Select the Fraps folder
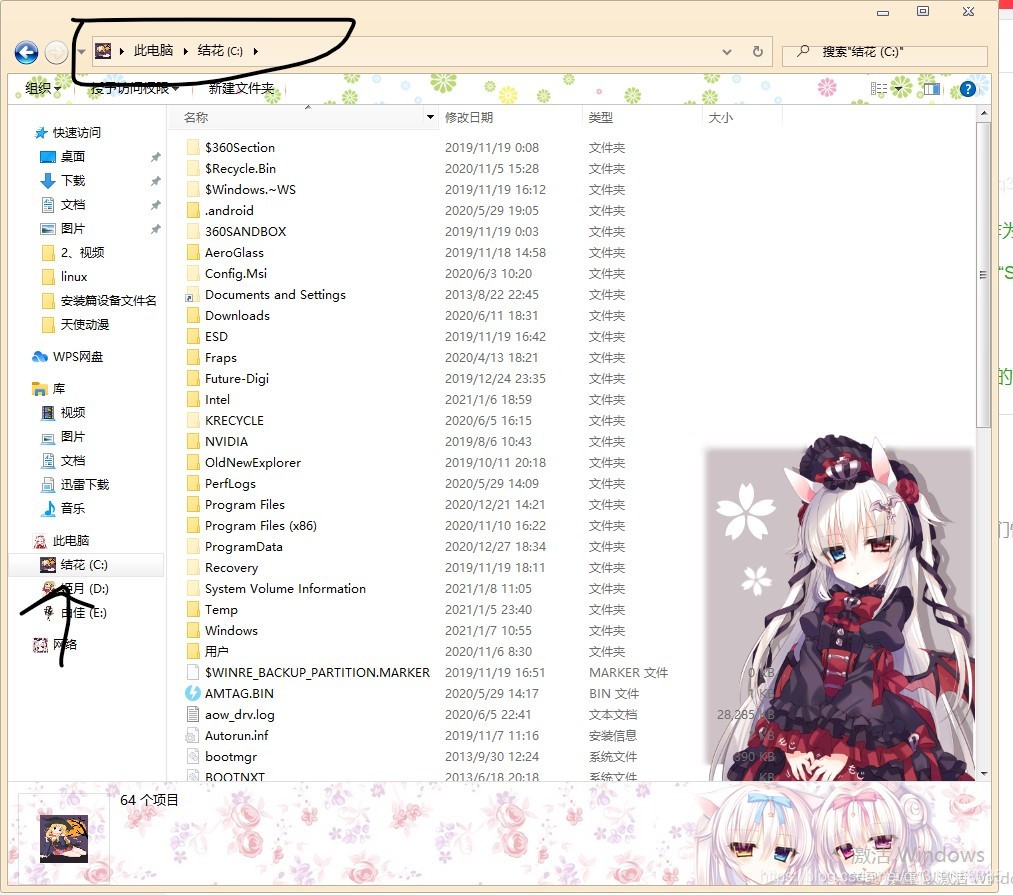 tap(220, 357)
